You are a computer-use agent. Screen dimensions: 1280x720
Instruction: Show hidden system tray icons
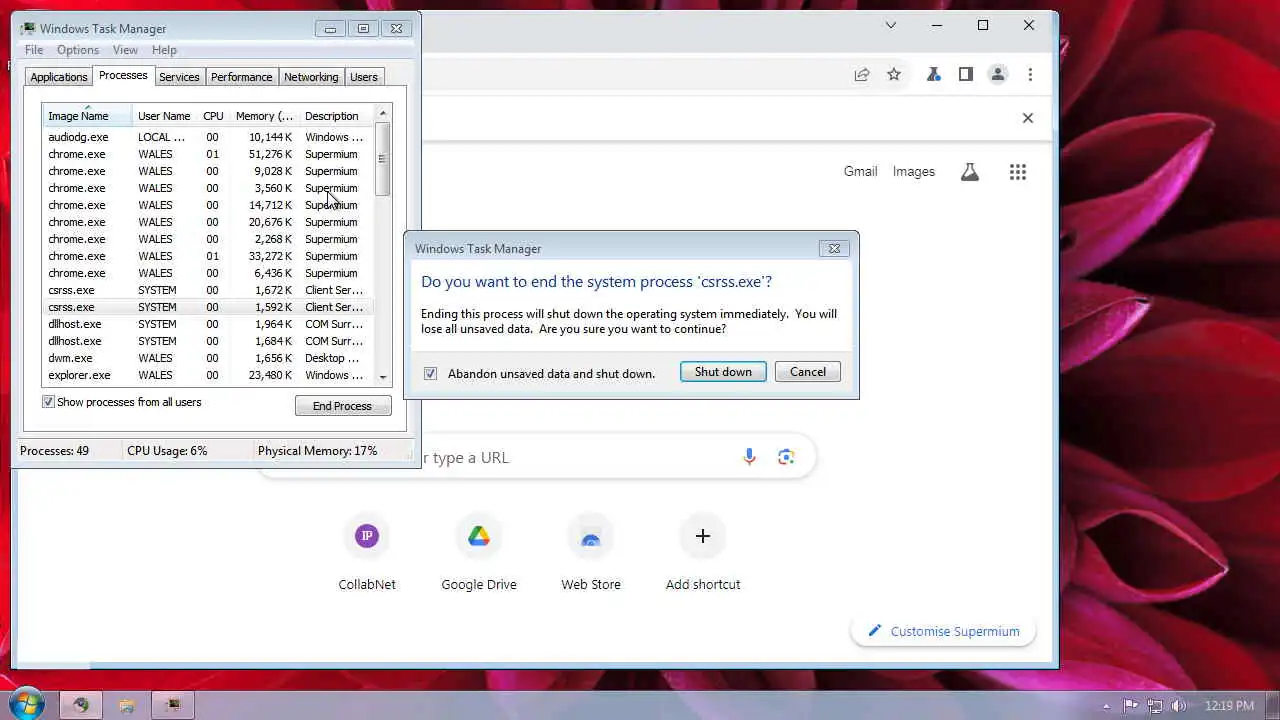click(x=1107, y=705)
